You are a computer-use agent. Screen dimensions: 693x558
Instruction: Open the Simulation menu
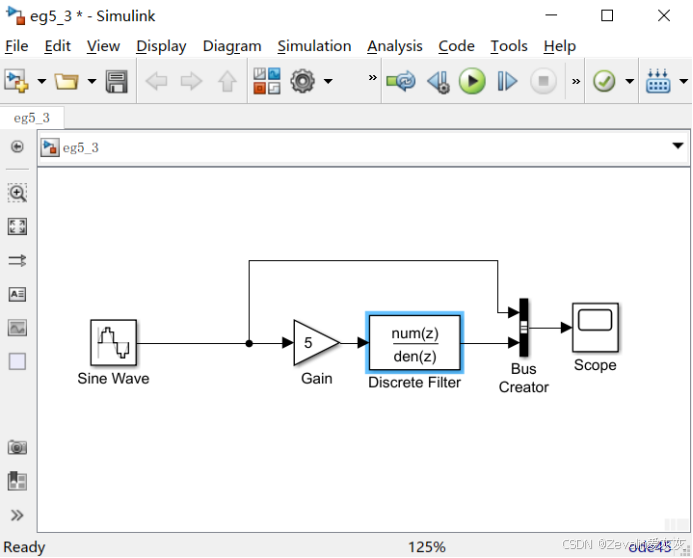click(x=314, y=46)
